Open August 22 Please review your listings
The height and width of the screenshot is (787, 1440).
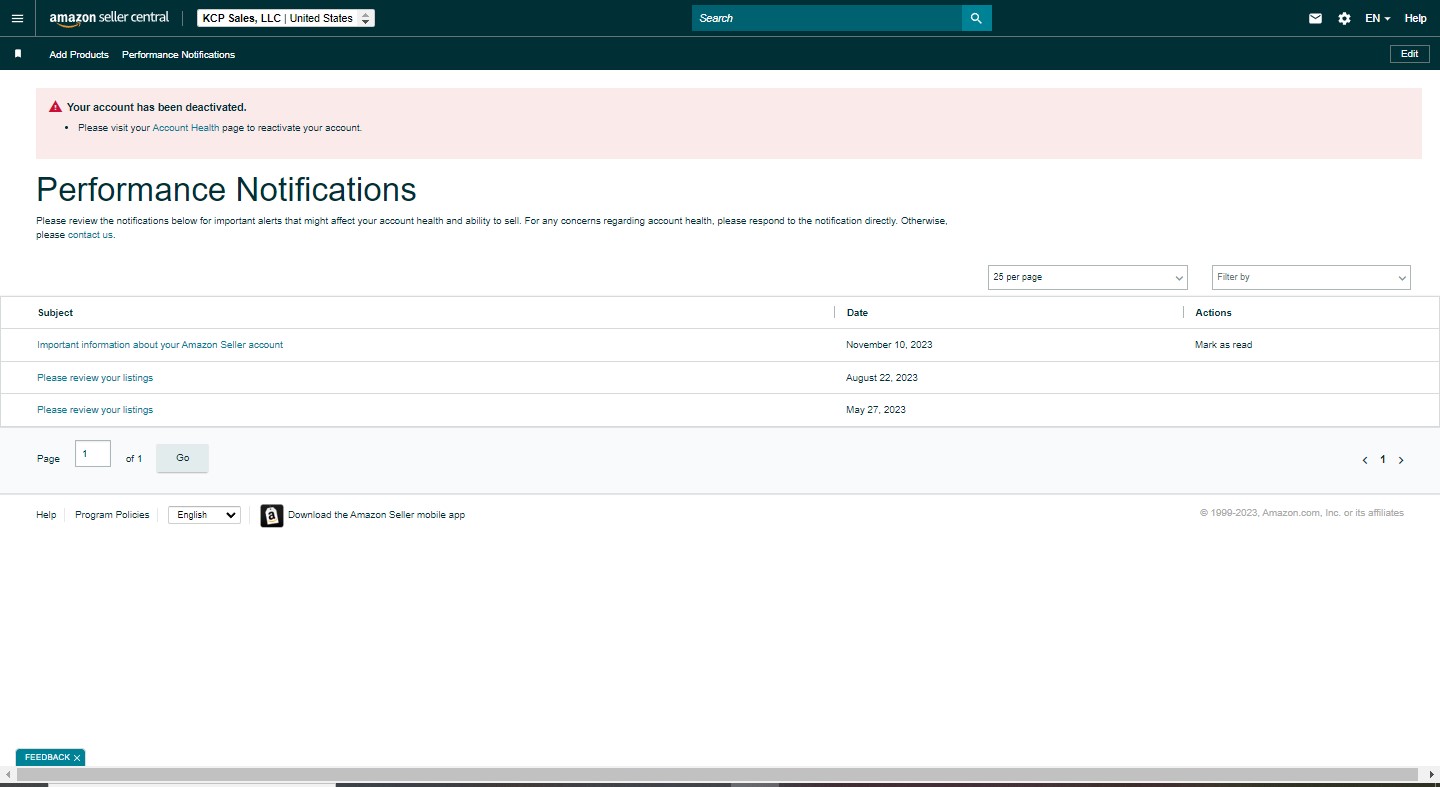tap(95, 378)
